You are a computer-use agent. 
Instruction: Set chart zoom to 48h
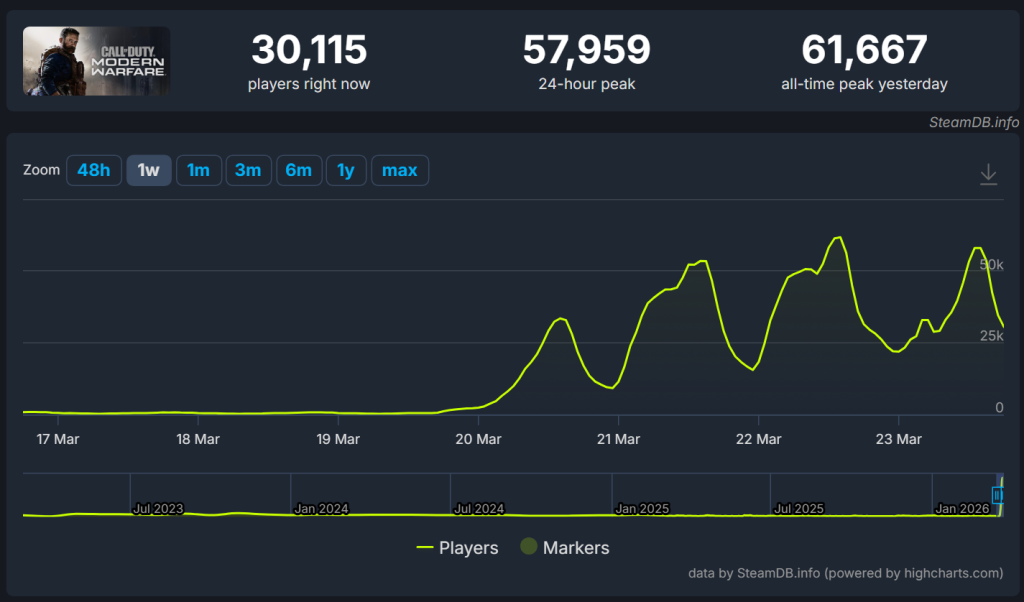(93, 170)
